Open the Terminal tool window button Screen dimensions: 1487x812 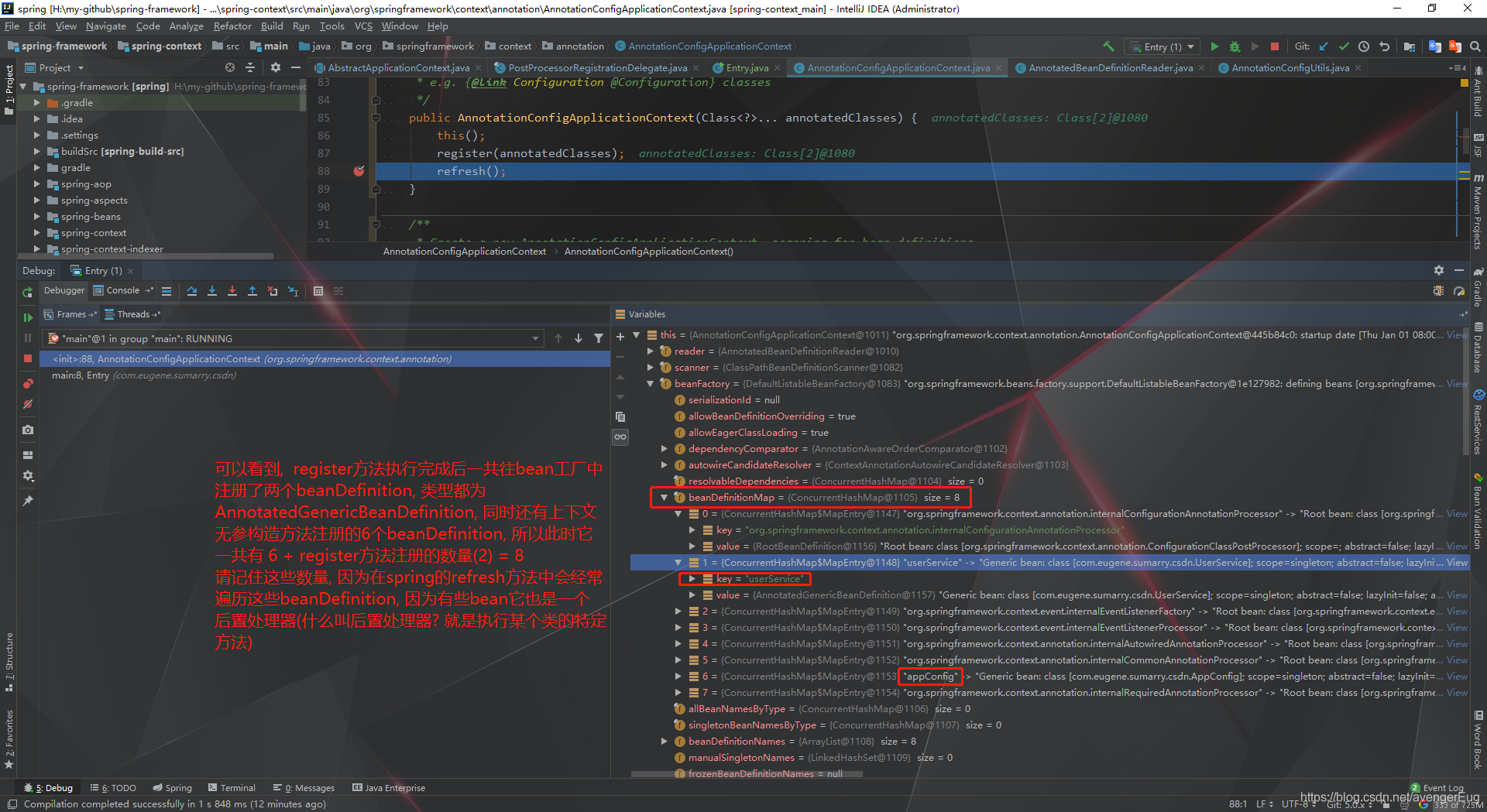[x=232, y=788]
